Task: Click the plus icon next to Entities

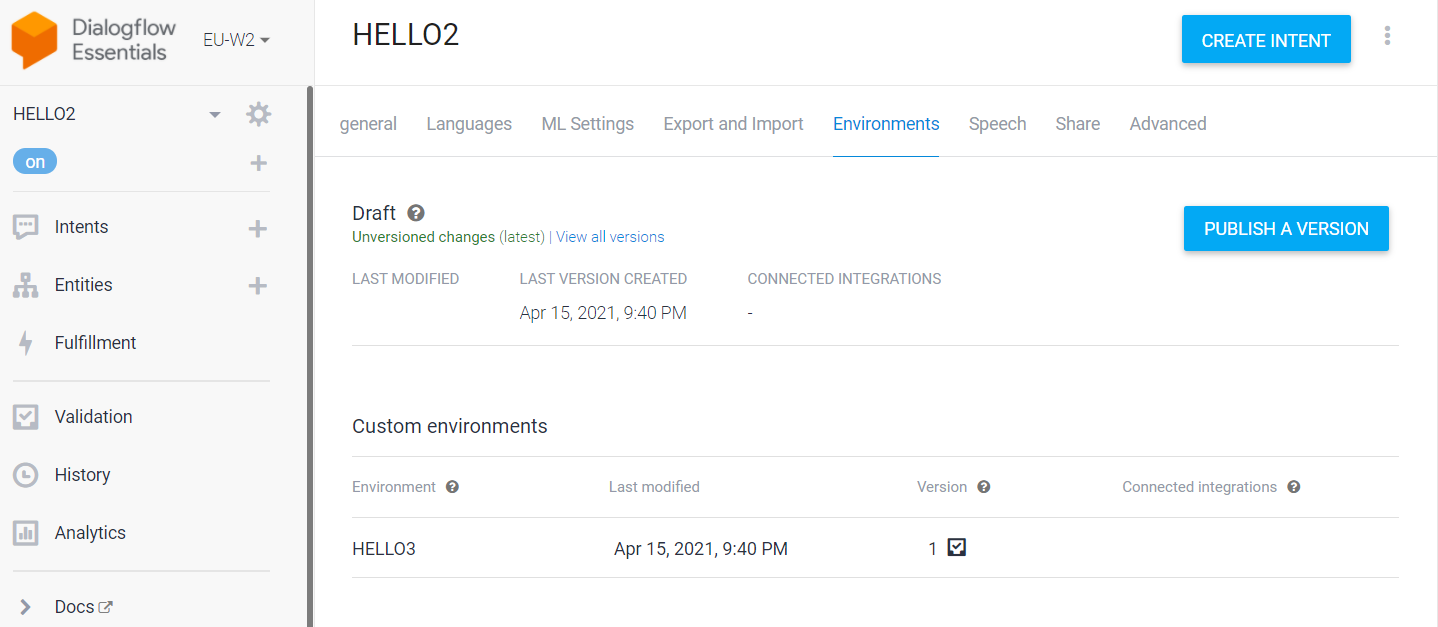Action: pos(258,286)
